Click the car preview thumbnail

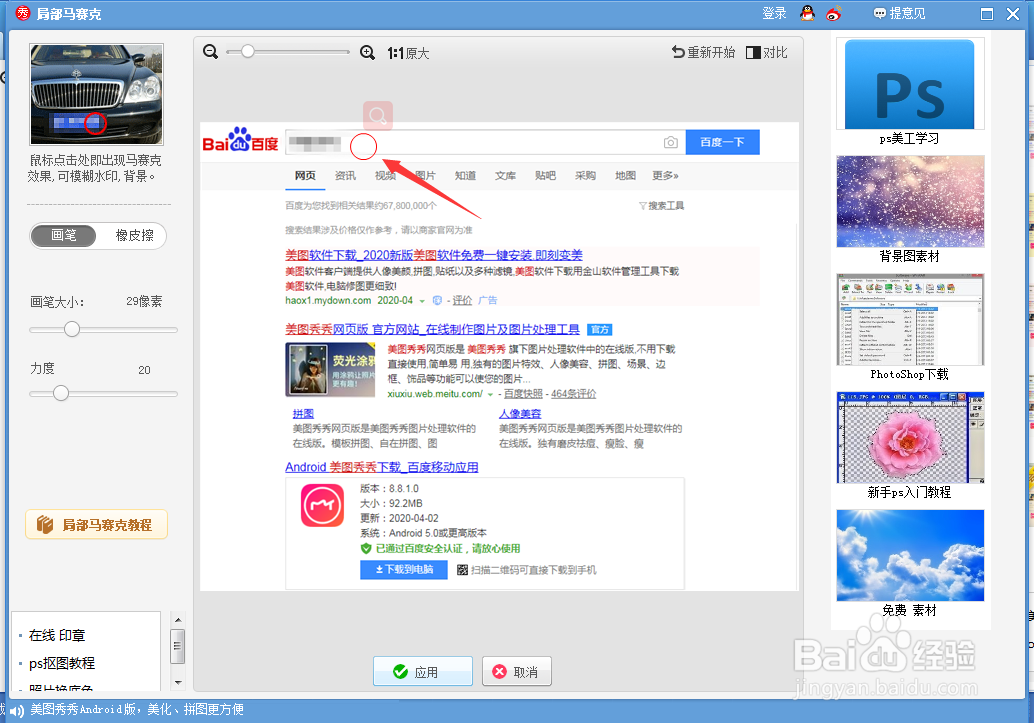(x=96, y=94)
